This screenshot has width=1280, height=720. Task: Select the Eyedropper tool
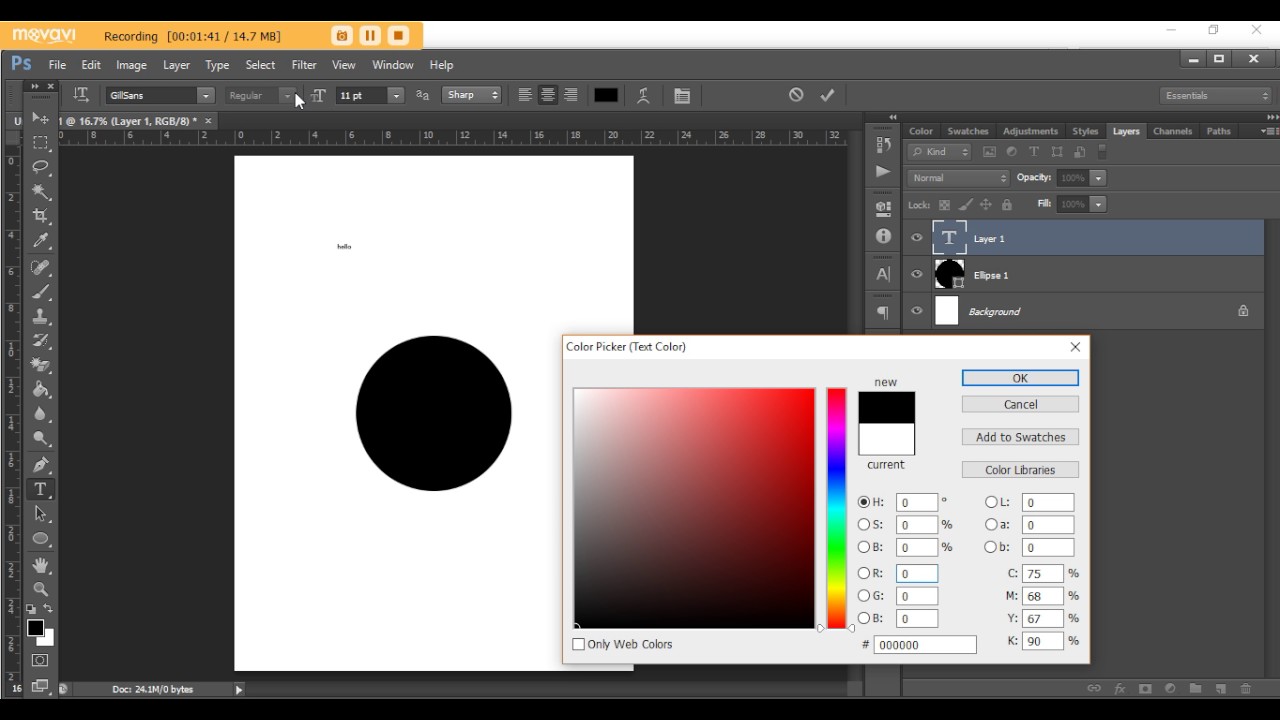(40, 241)
